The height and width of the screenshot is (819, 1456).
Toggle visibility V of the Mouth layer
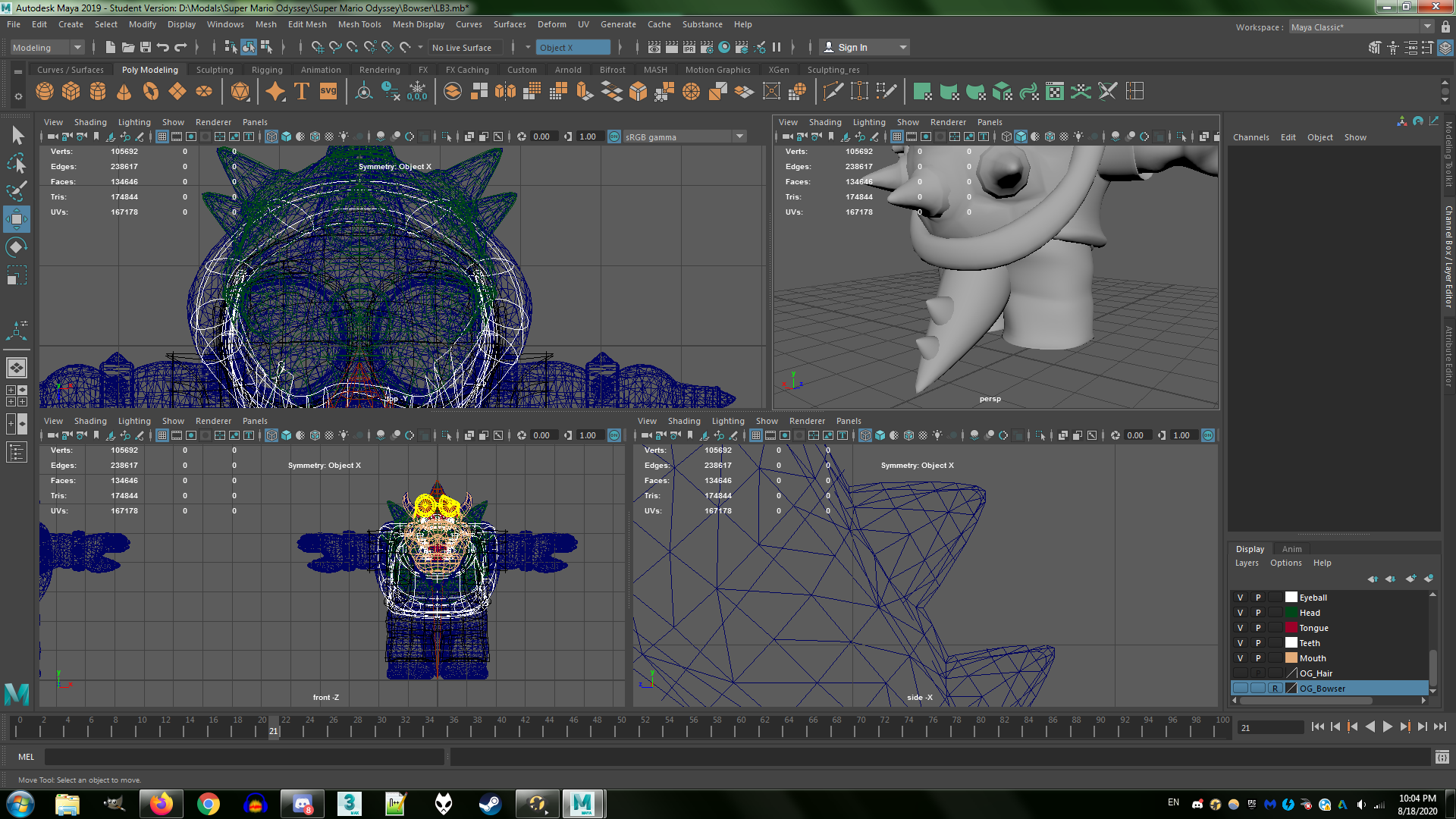tap(1241, 658)
